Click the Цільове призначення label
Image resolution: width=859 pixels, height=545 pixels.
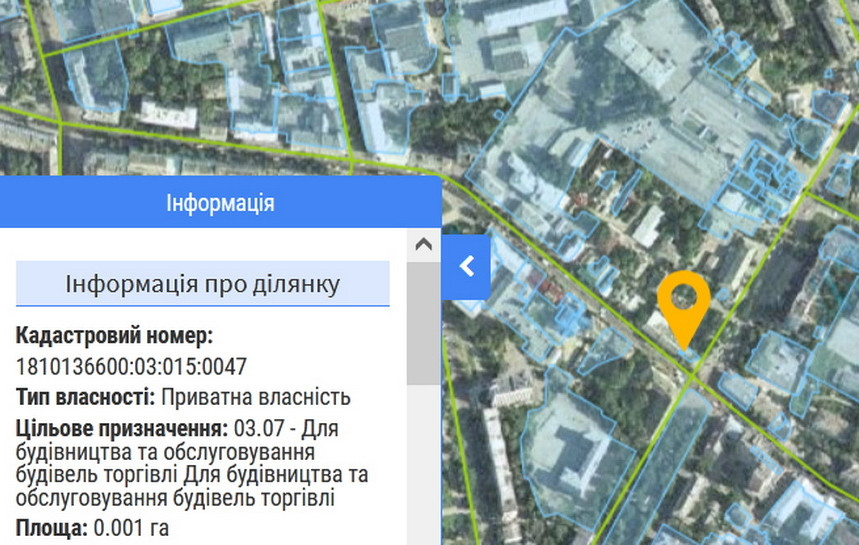click(x=122, y=428)
